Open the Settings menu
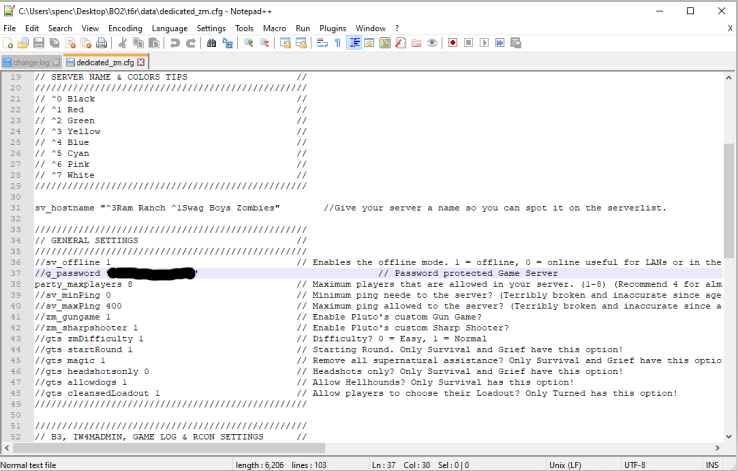Screen dimensions: 738x471 pyautogui.click(x=211, y=28)
